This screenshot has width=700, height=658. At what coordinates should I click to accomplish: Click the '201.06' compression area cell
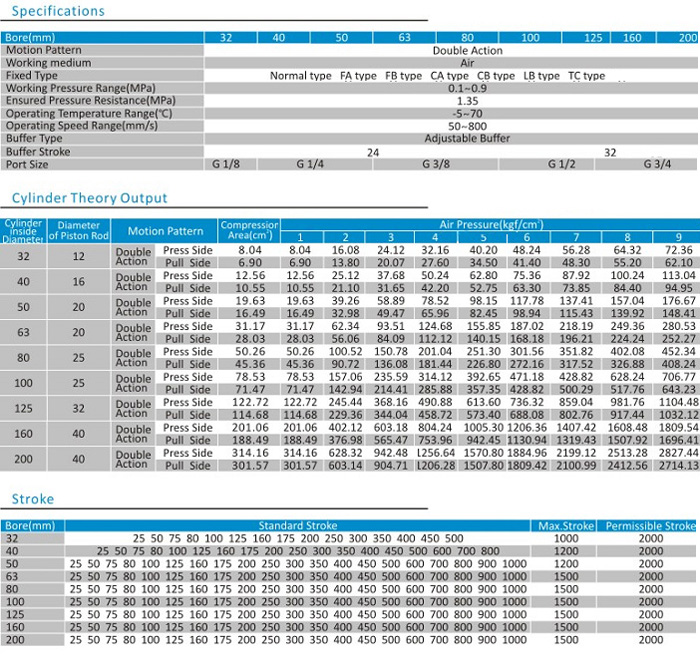[250, 428]
